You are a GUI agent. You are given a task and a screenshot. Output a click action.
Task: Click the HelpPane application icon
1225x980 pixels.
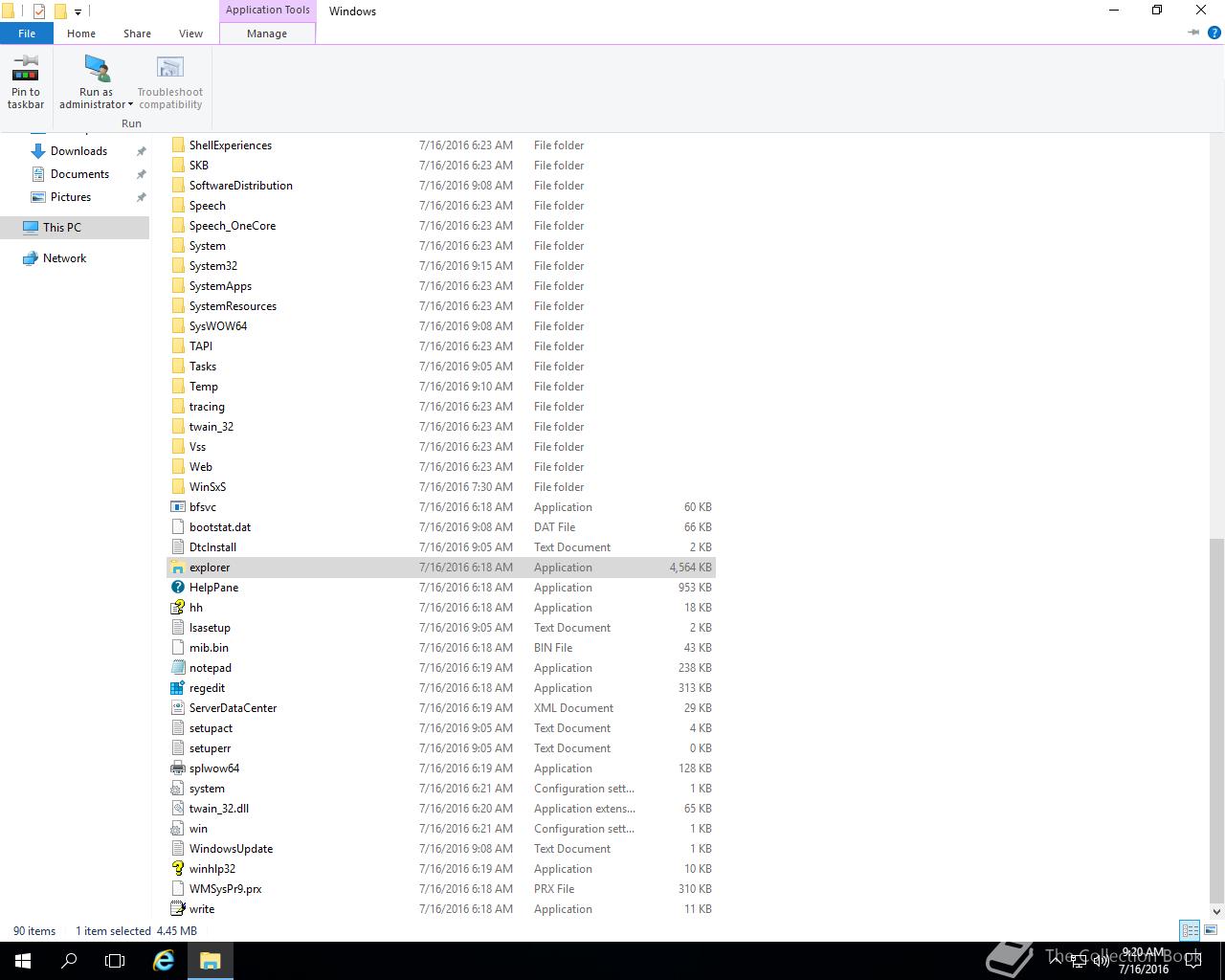click(177, 588)
